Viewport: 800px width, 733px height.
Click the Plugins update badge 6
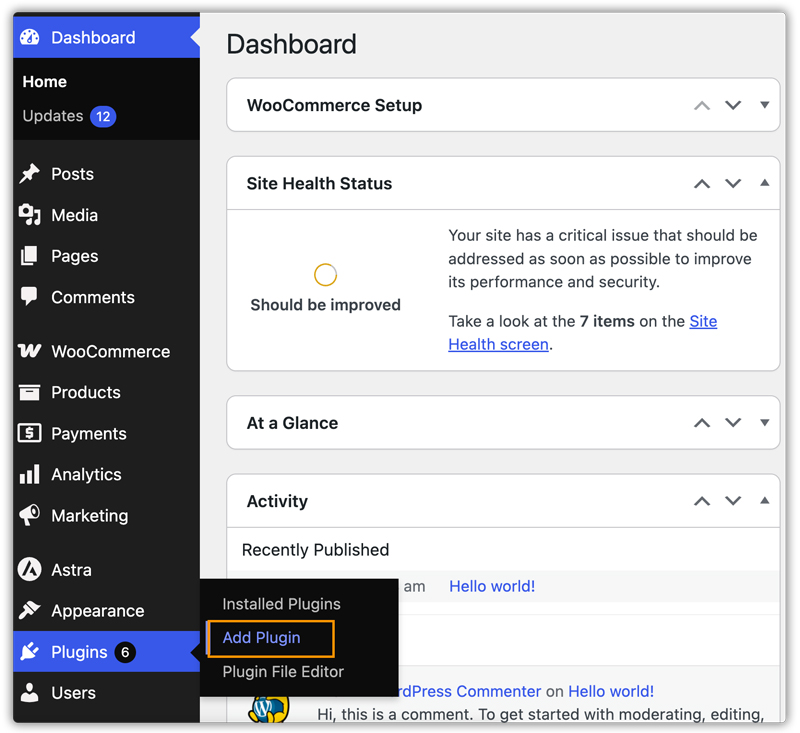tap(125, 652)
